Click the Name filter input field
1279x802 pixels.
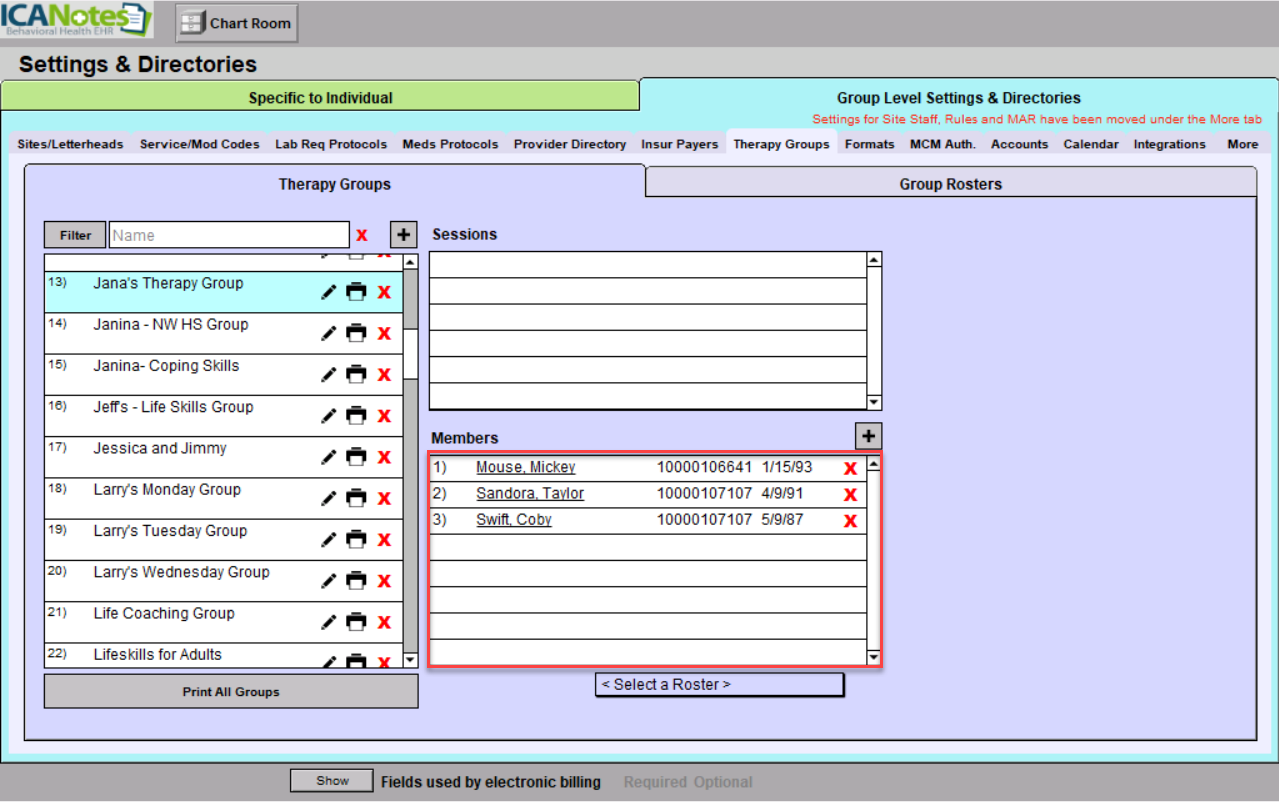229,235
